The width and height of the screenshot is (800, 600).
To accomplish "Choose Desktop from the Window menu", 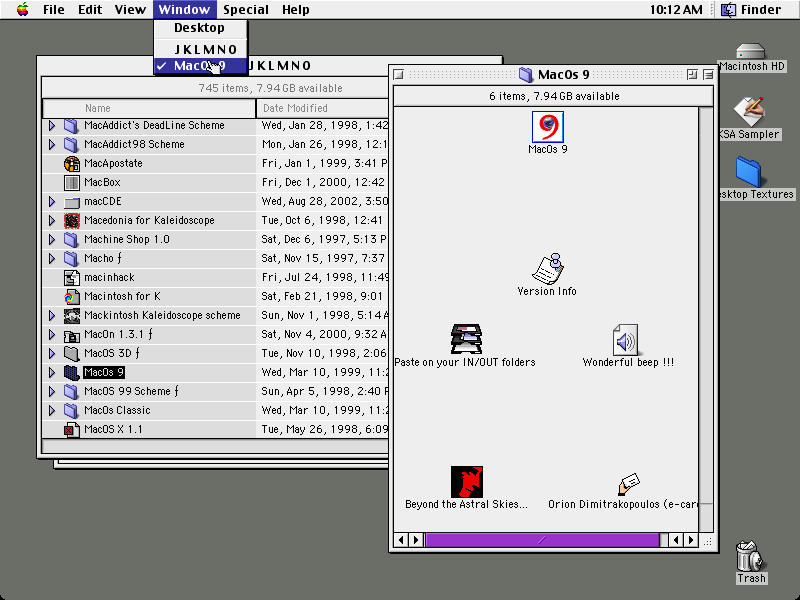I will tap(201, 28).
